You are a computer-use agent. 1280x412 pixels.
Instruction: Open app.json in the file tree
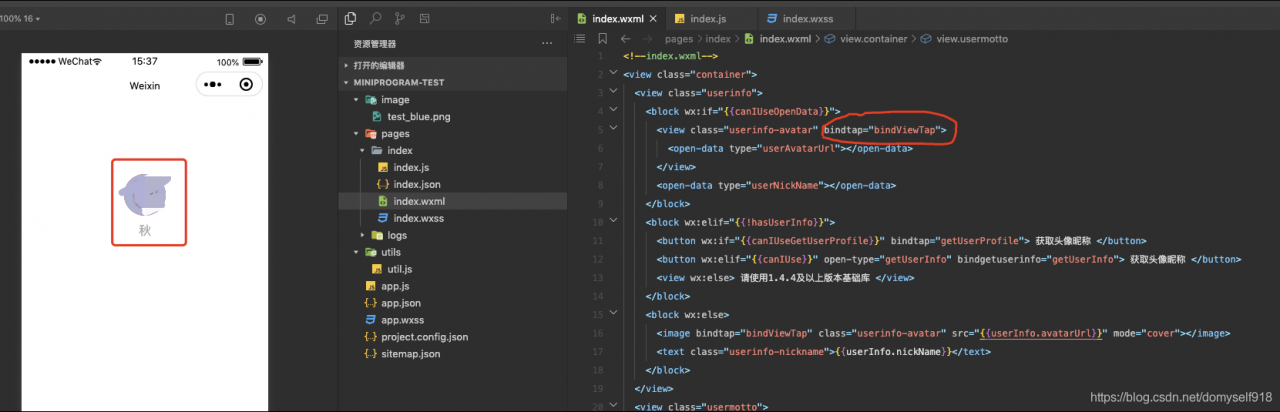point(400,303)
